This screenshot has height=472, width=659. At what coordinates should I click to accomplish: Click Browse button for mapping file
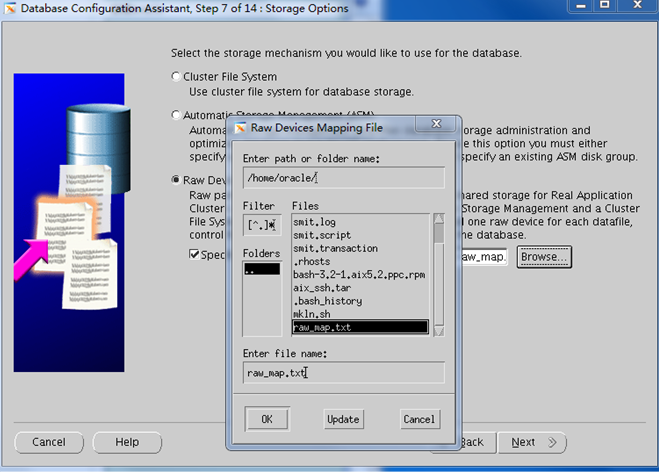coord(544,257)
